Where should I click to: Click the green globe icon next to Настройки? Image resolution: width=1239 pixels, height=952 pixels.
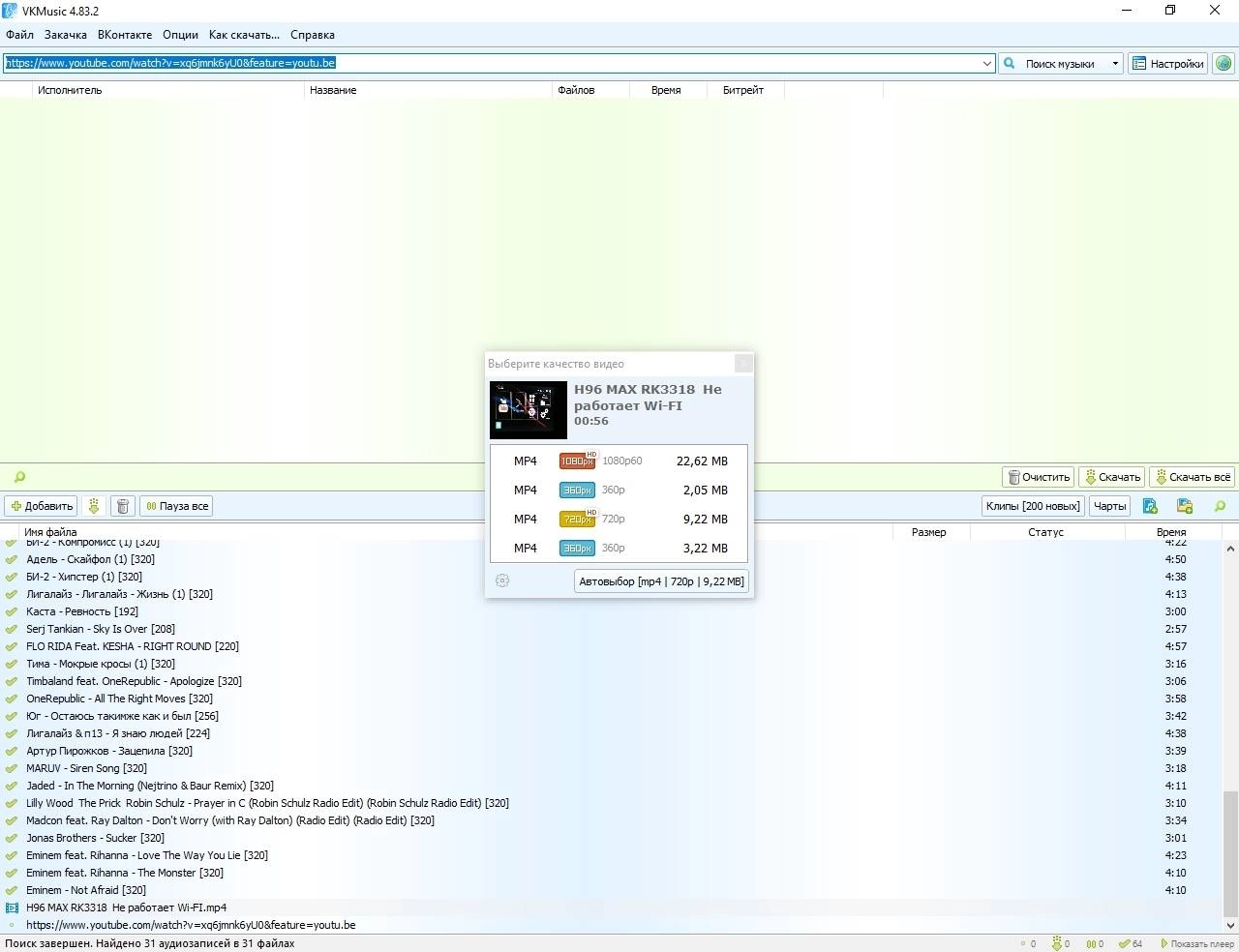tap(1224, 63)
